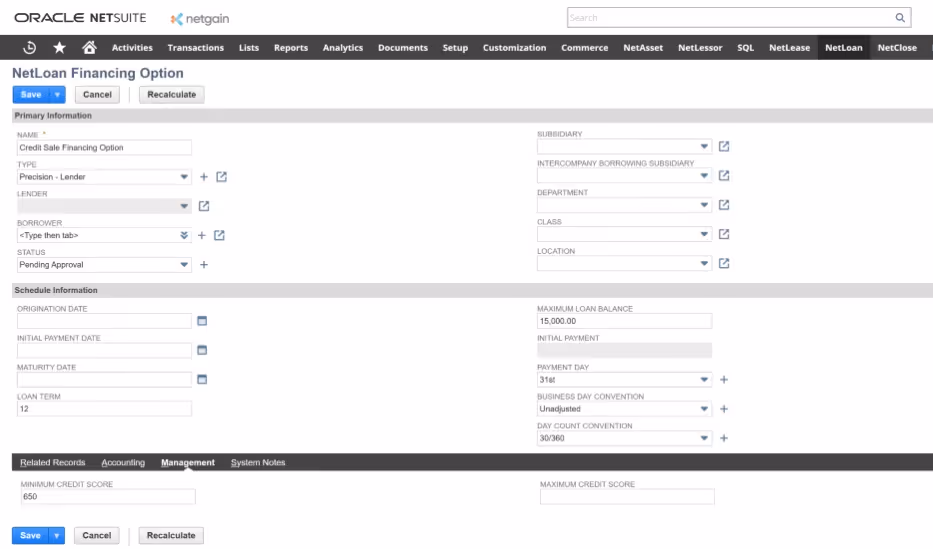Screen dimensions: 933x549
Task: Click the Maximum Credit Score field
Action: 627,497
